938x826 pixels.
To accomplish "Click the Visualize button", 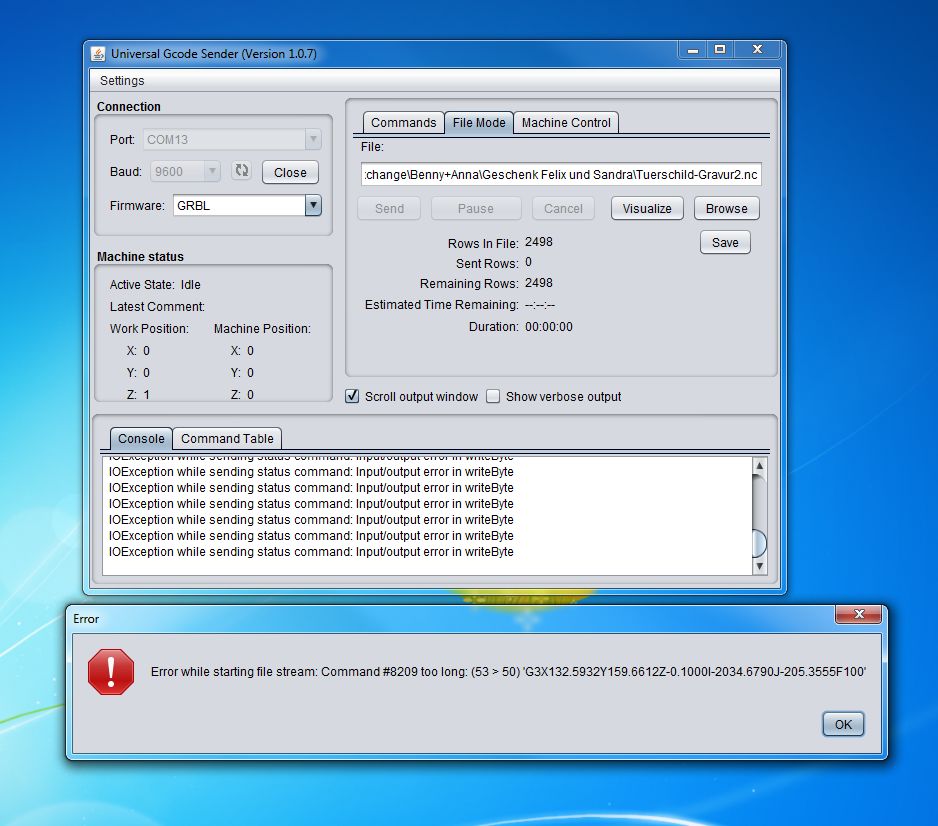I will [x=647, y=208].
